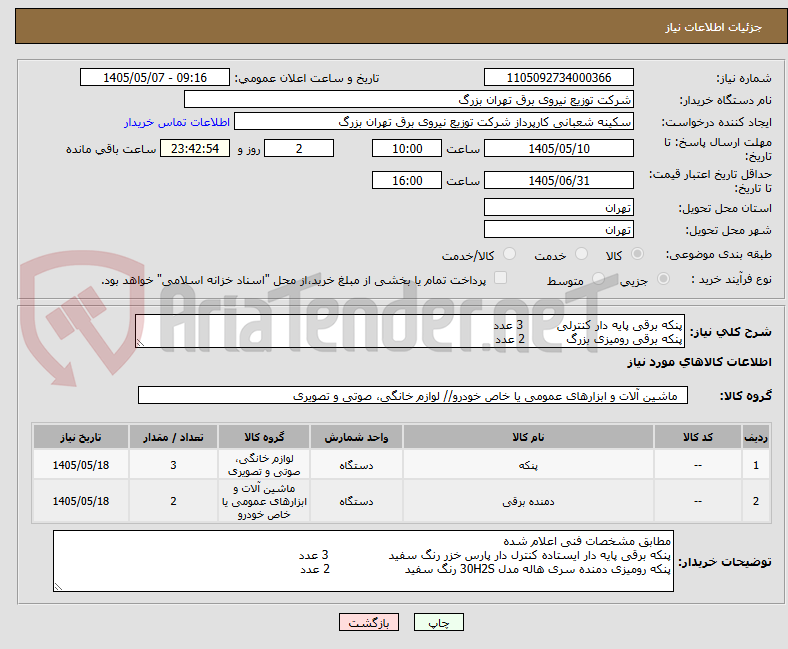The height and width of the screenshot is (649, 788).
Task: Click the goods group field
Action: 413,395
